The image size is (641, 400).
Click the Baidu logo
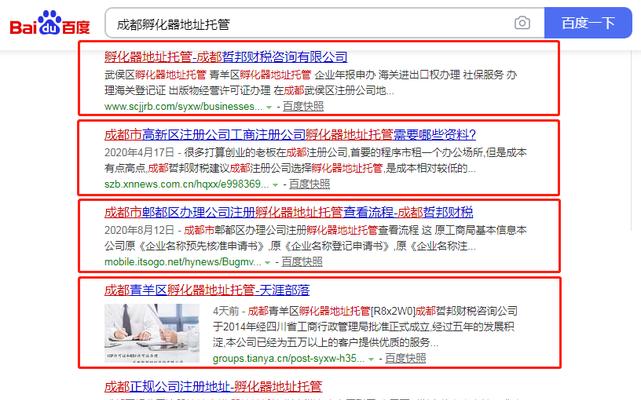tap(49, 23)
